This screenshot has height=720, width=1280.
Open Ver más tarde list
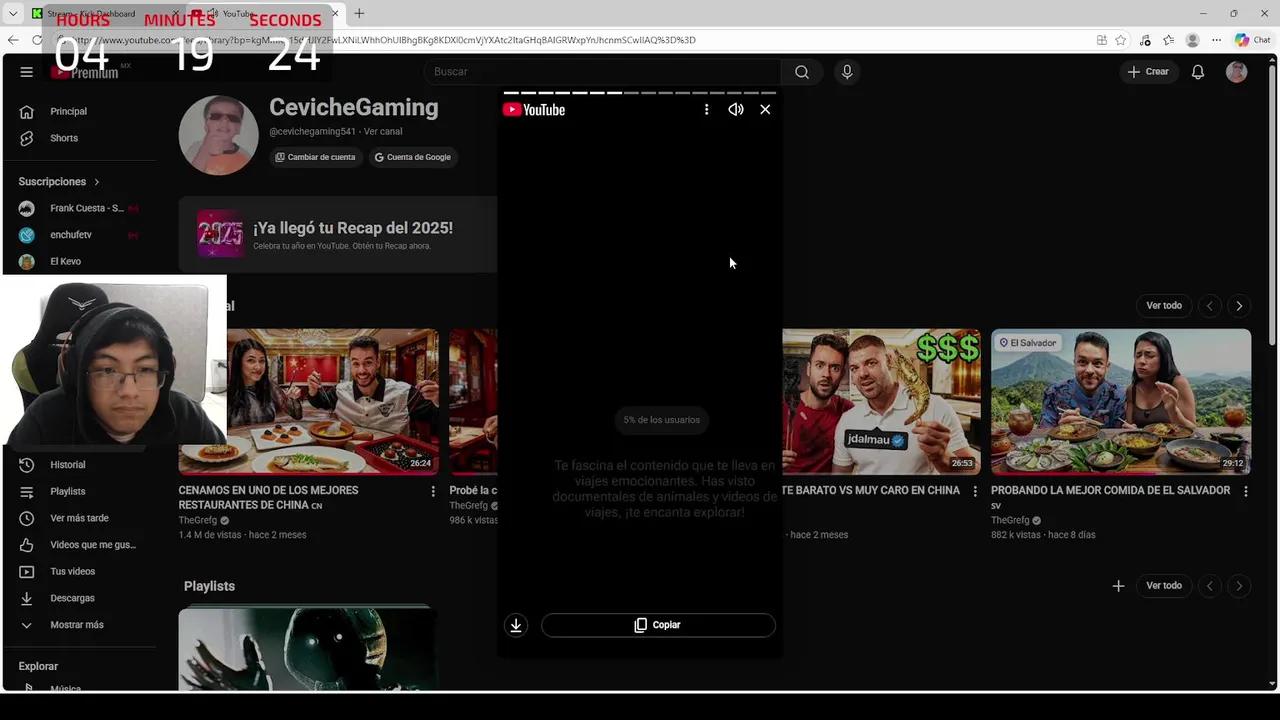coord(80,518)
